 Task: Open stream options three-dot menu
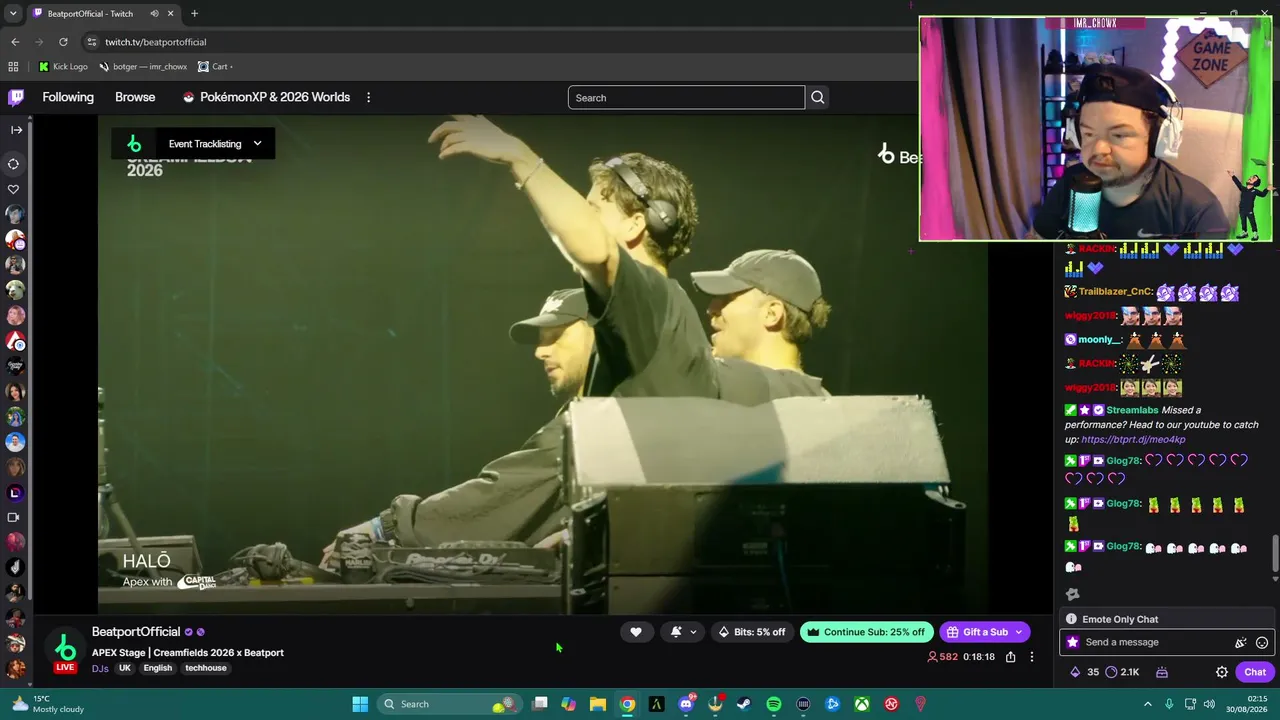tap(1032, 657)
